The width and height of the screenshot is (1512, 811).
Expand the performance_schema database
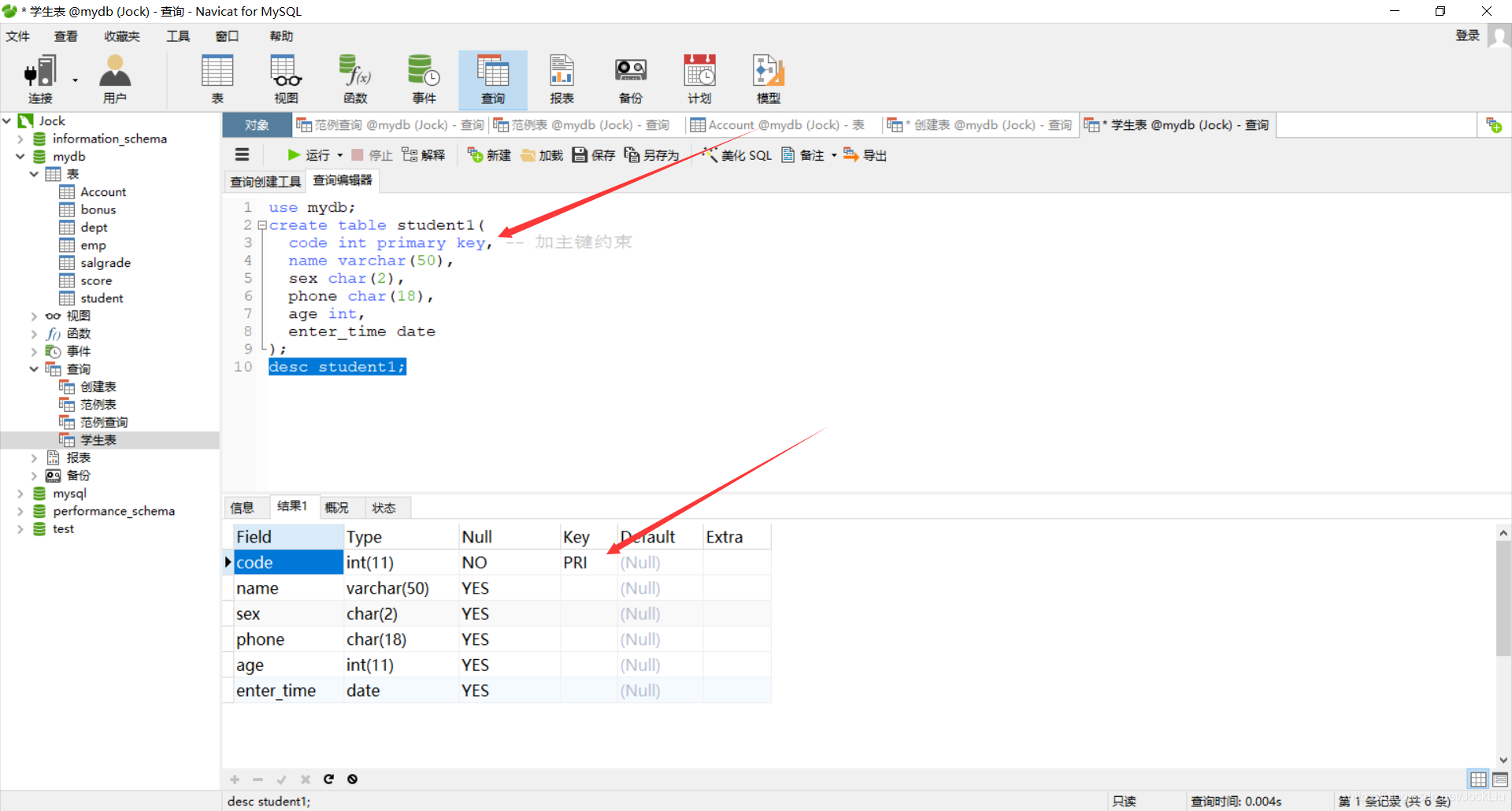(x=20, y=511)
